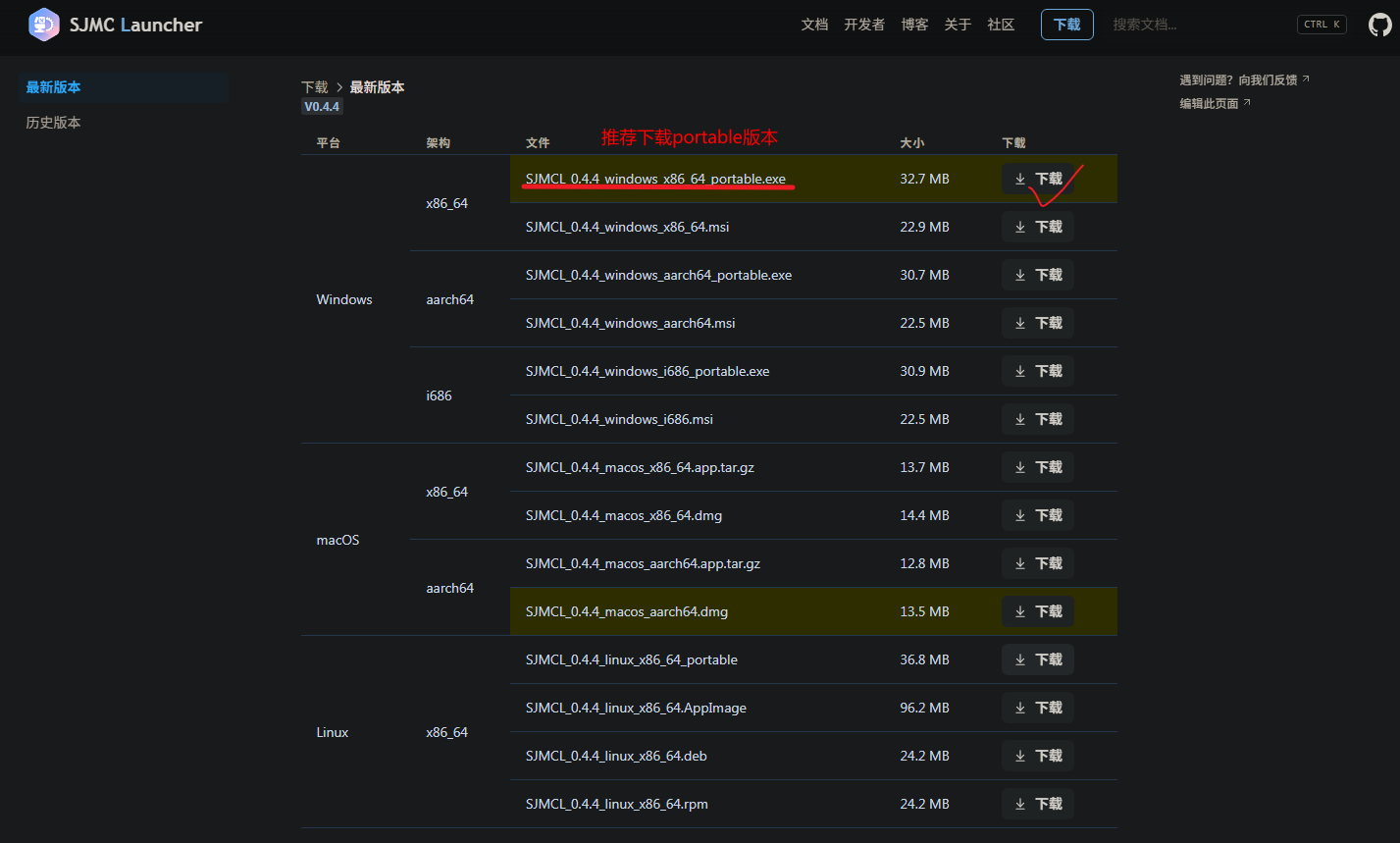Open 遇到问题？向我们反馈 link
This screenshot has width=1400, height=843.
[1244, 79]
